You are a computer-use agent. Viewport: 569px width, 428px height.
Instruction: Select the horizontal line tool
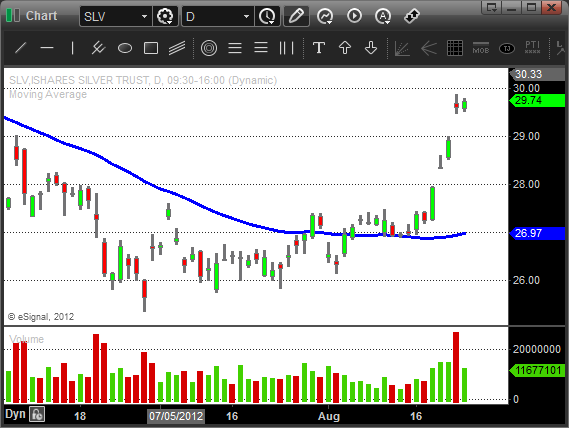click(47, 48)
